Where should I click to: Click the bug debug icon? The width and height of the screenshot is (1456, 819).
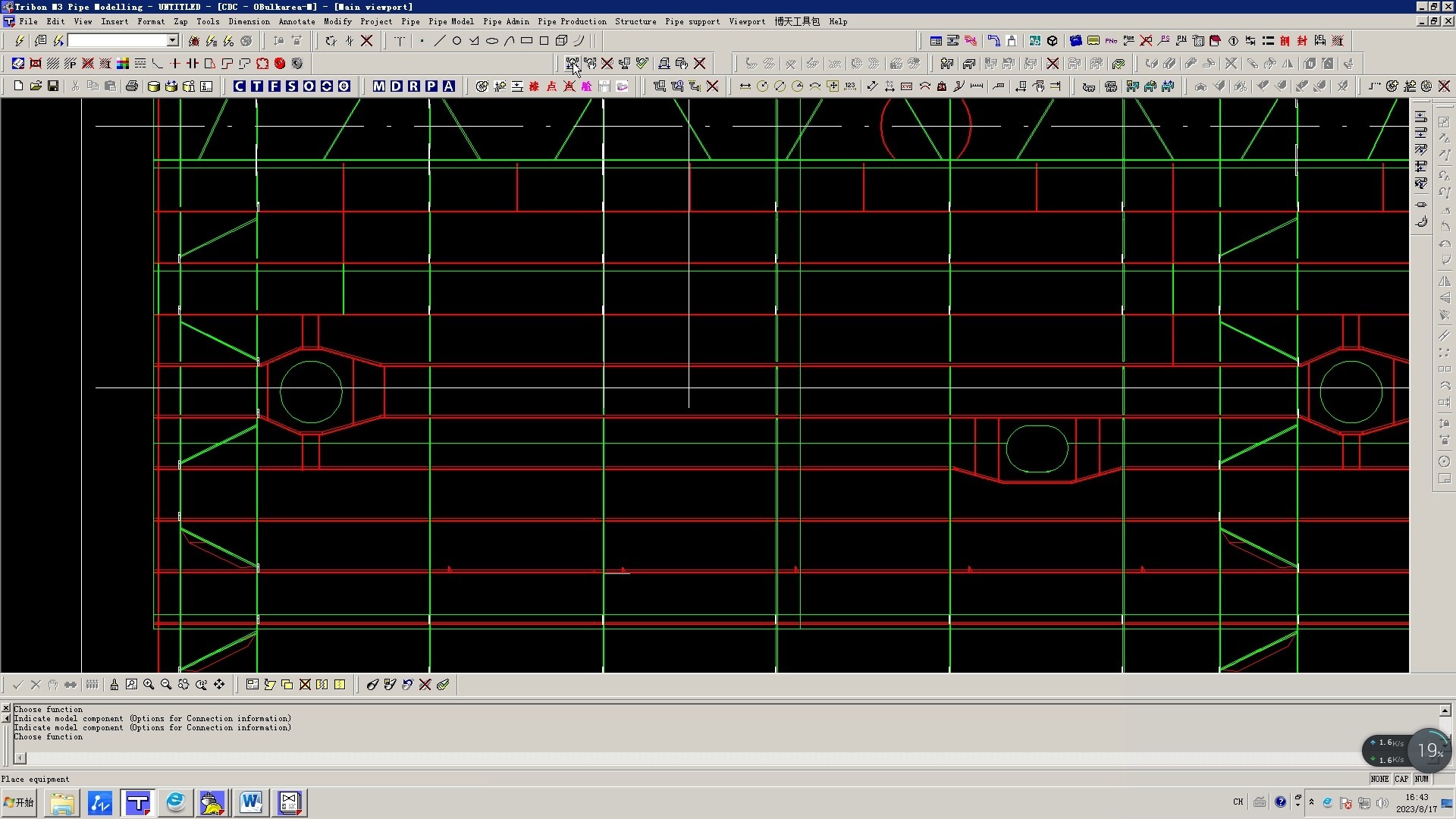coord(194,41)
